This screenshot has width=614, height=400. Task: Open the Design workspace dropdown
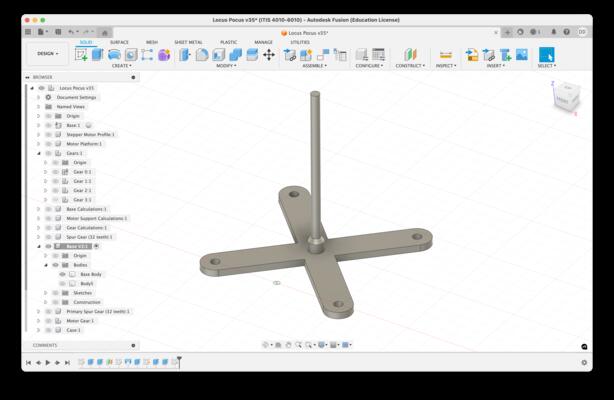(x=48, y=54)
